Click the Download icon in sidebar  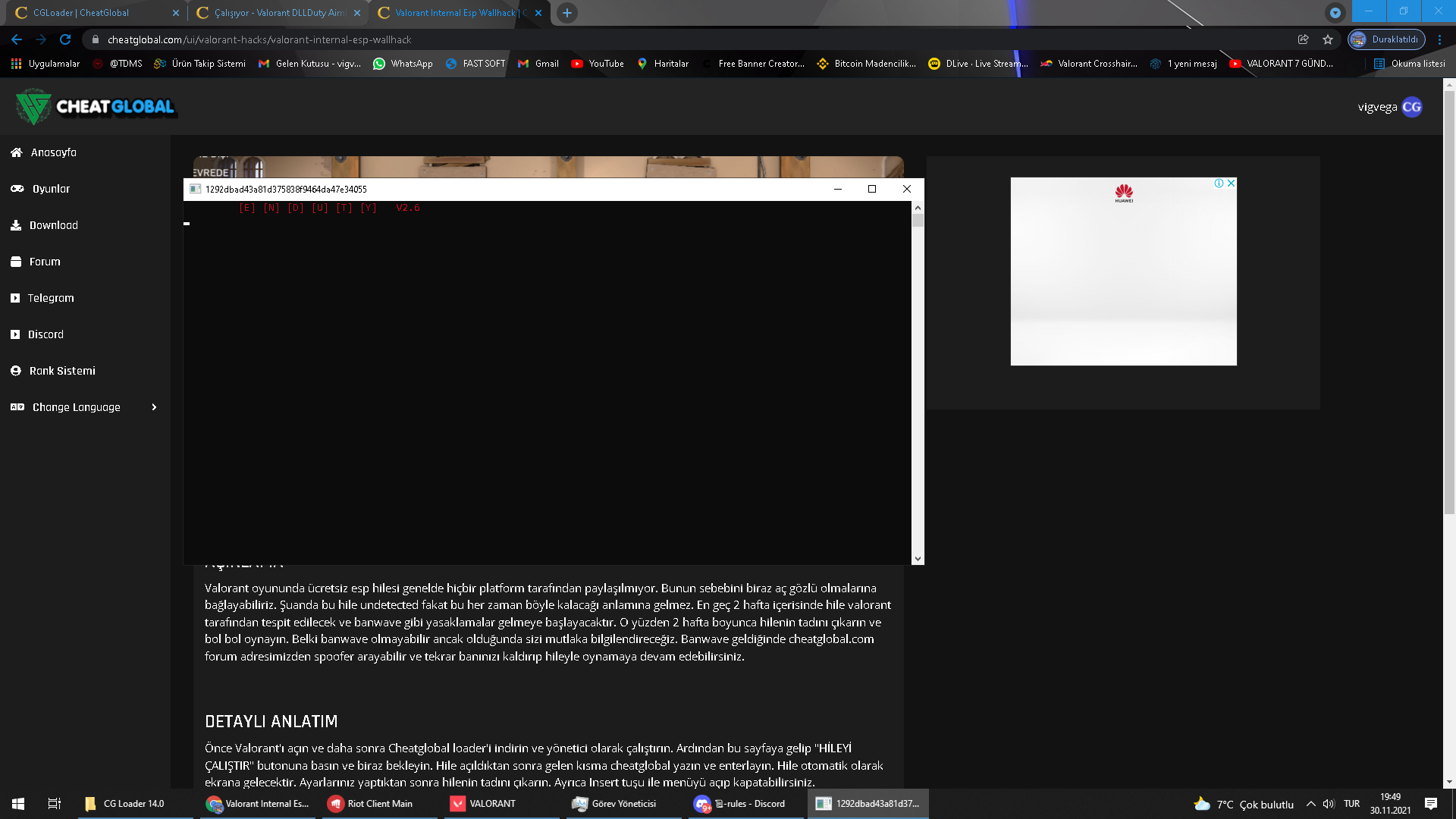point(16,225)
